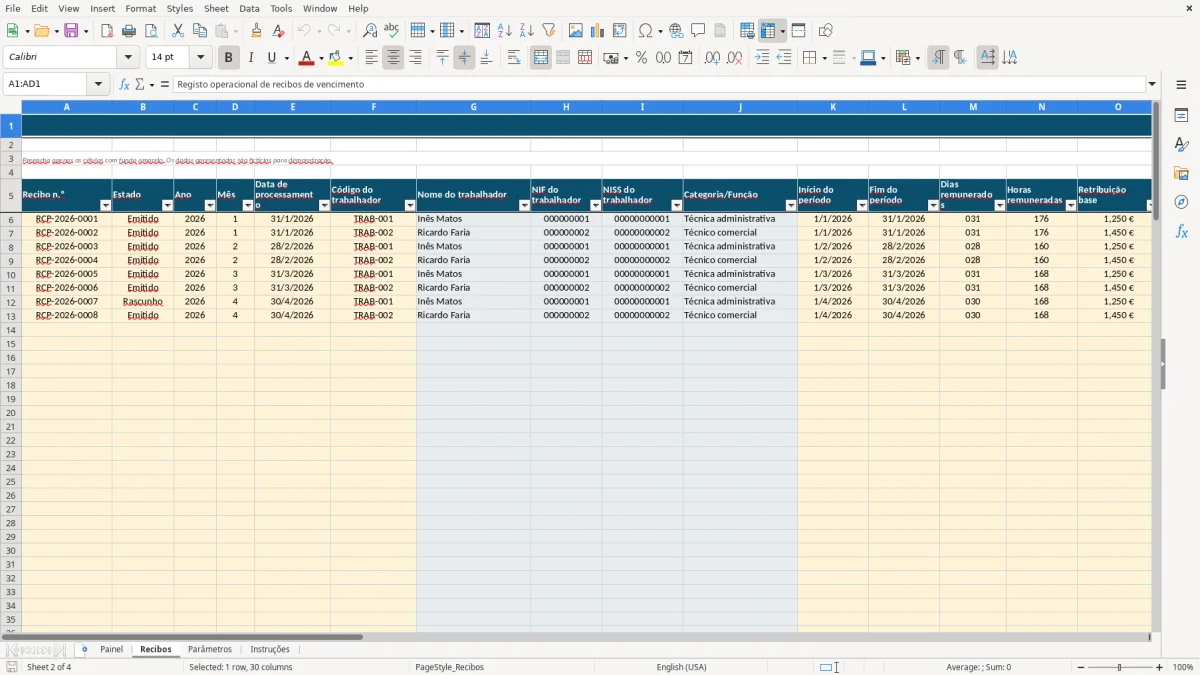The image size is (1200, 675).
Task: Cut the selected cells
Action: 178,31
